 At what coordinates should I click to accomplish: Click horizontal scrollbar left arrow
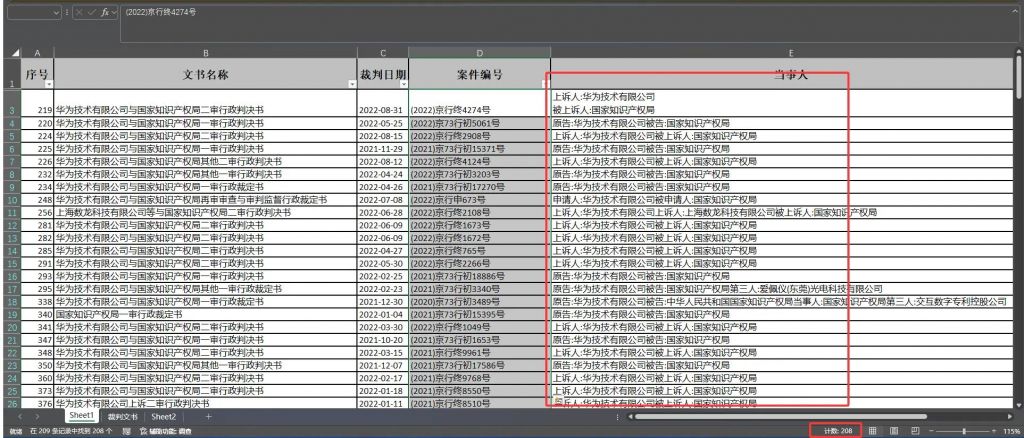(x=629, y=416)
